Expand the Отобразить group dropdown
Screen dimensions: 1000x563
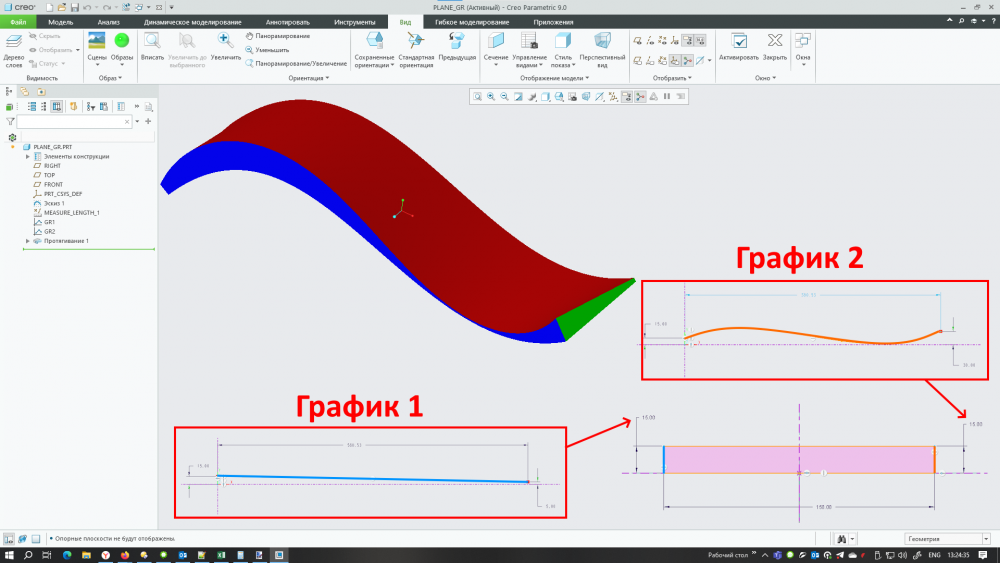[x=672, y=78]
